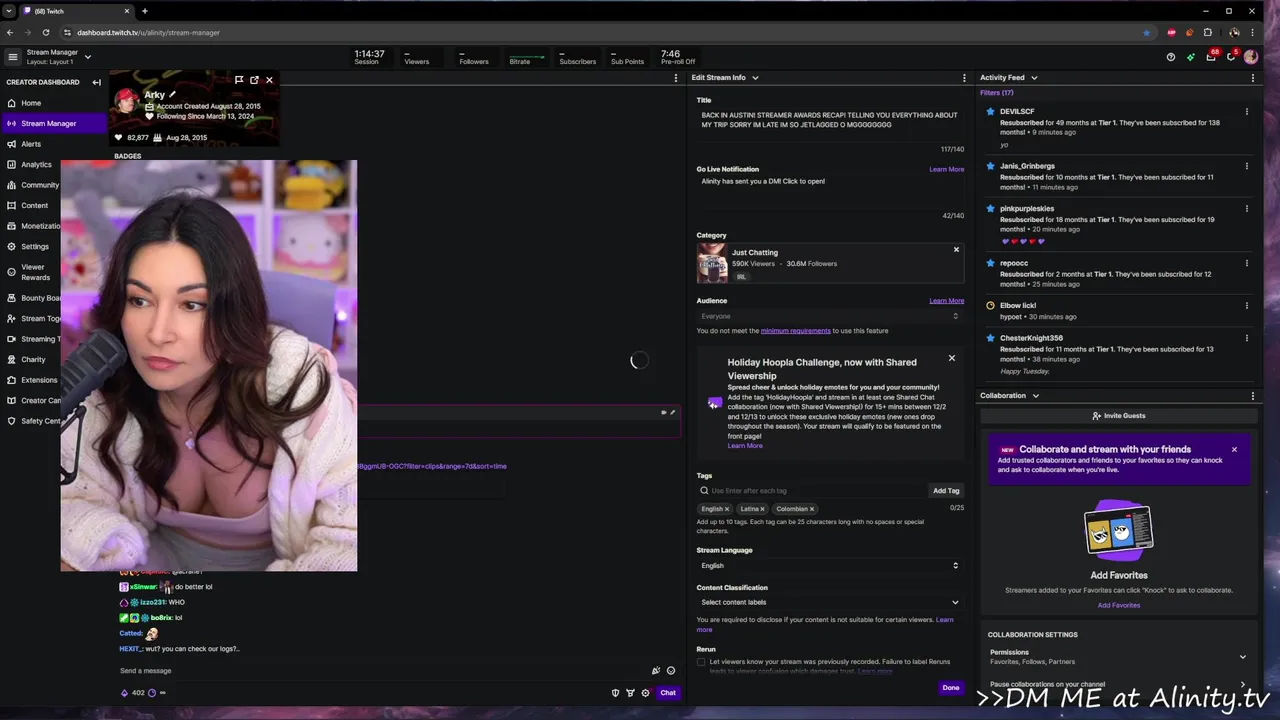Open Edit Stream Info panel options menu
The image size is (1280, 720).
965,78
